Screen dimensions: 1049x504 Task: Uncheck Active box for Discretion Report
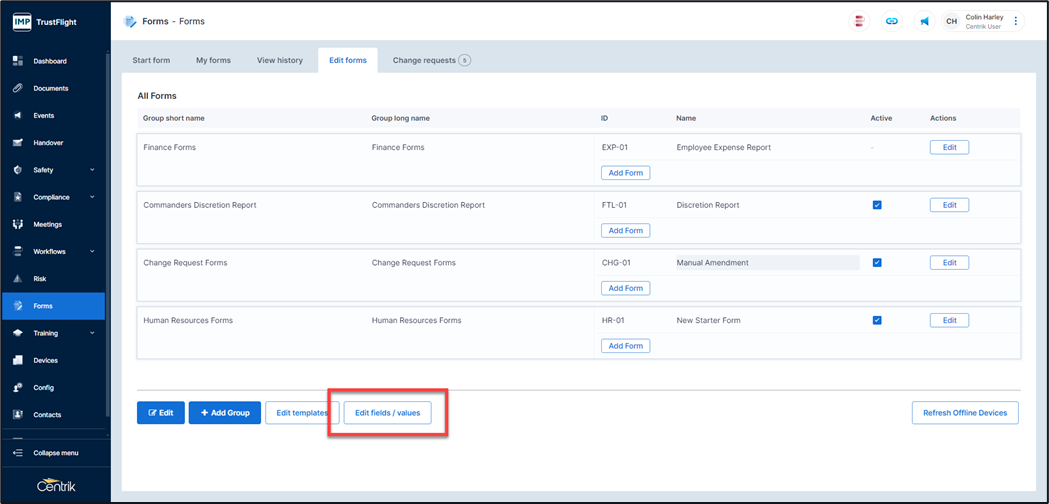pyautogui.click(x=877, y=205)
